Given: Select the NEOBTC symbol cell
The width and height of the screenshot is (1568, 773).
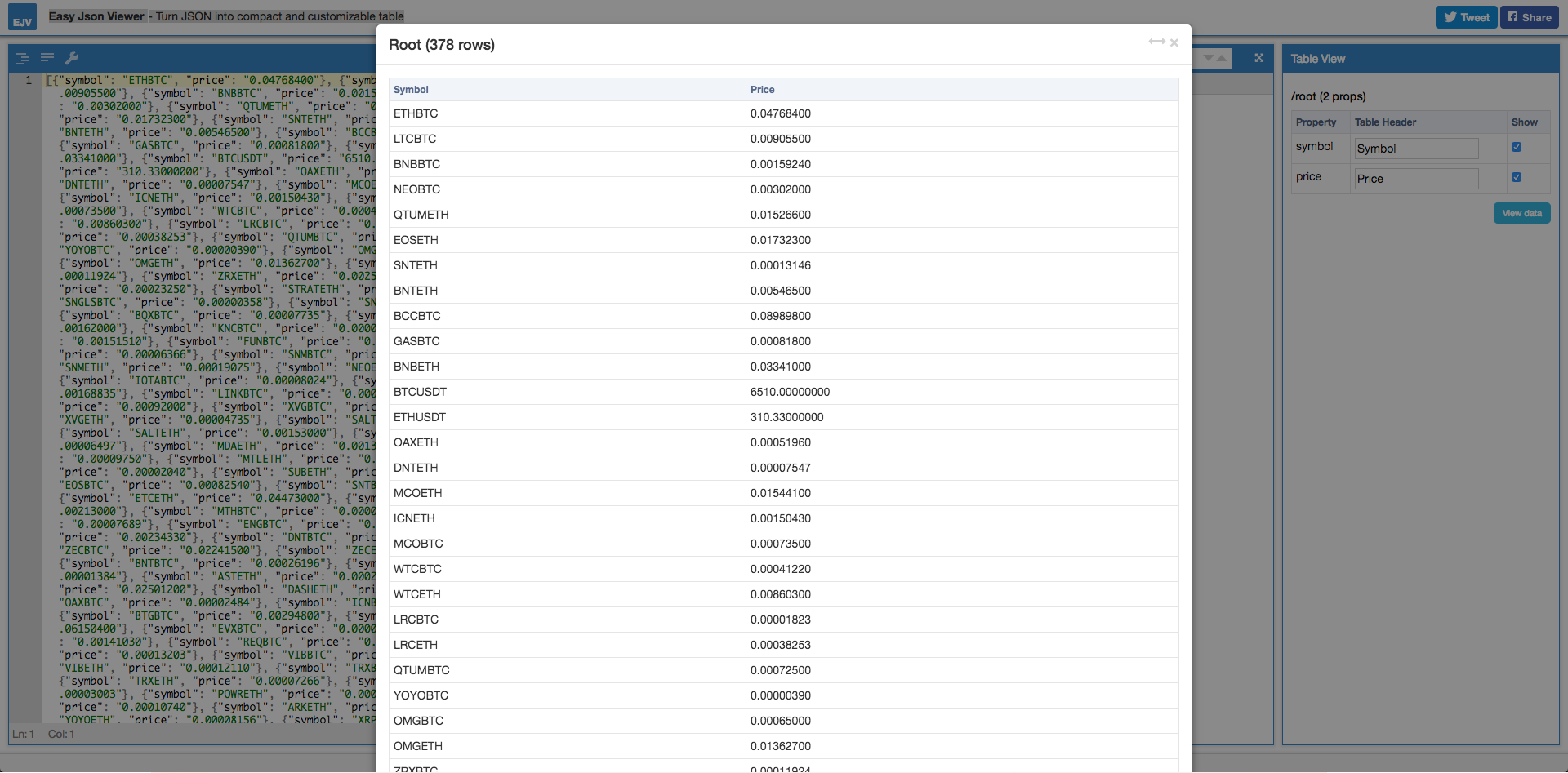Looking at the screenshot, I should pos(568,189).
